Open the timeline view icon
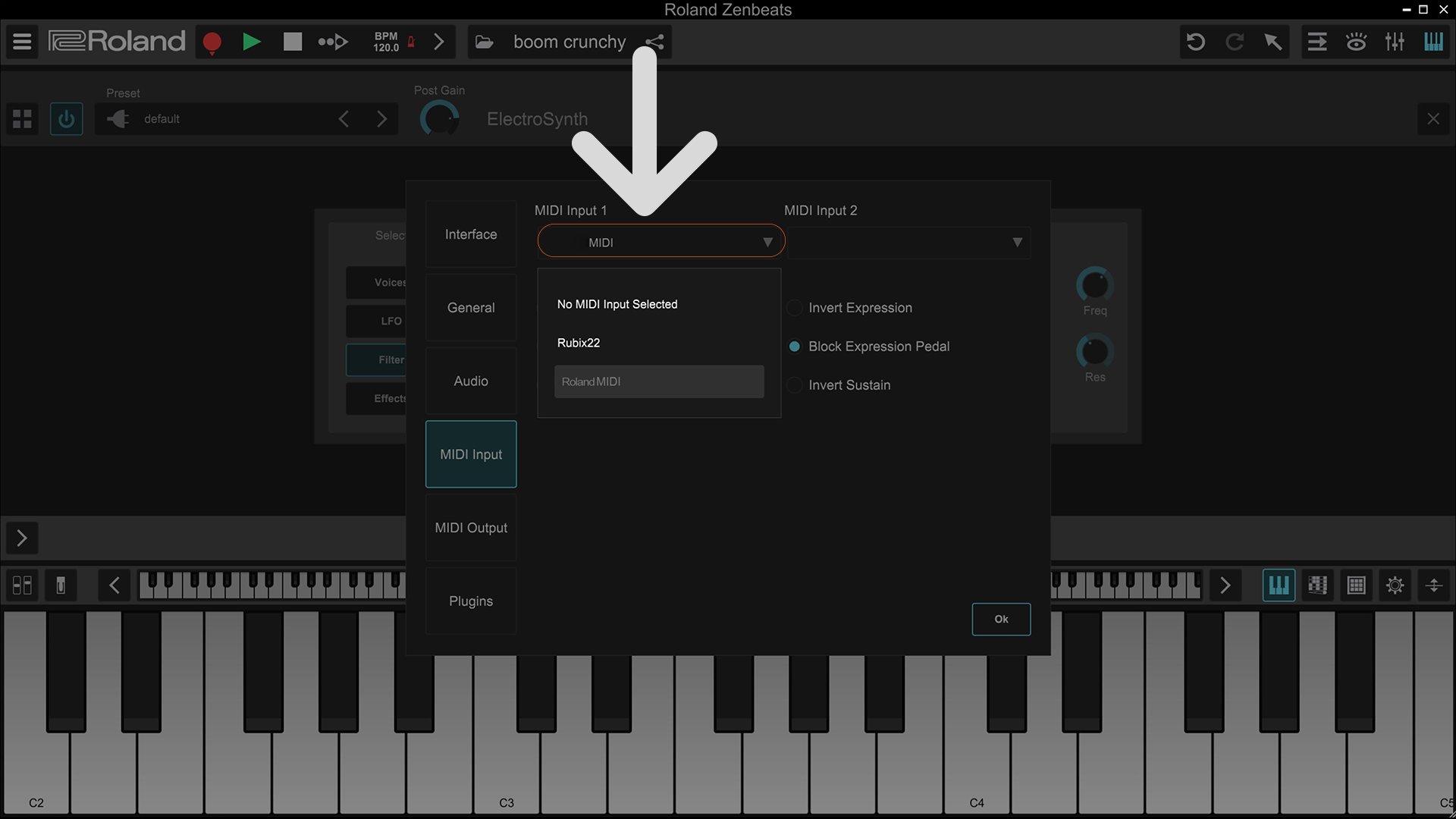This screenshot has width=1456, height=819. pyautogui.click(x=1317, y=42)
